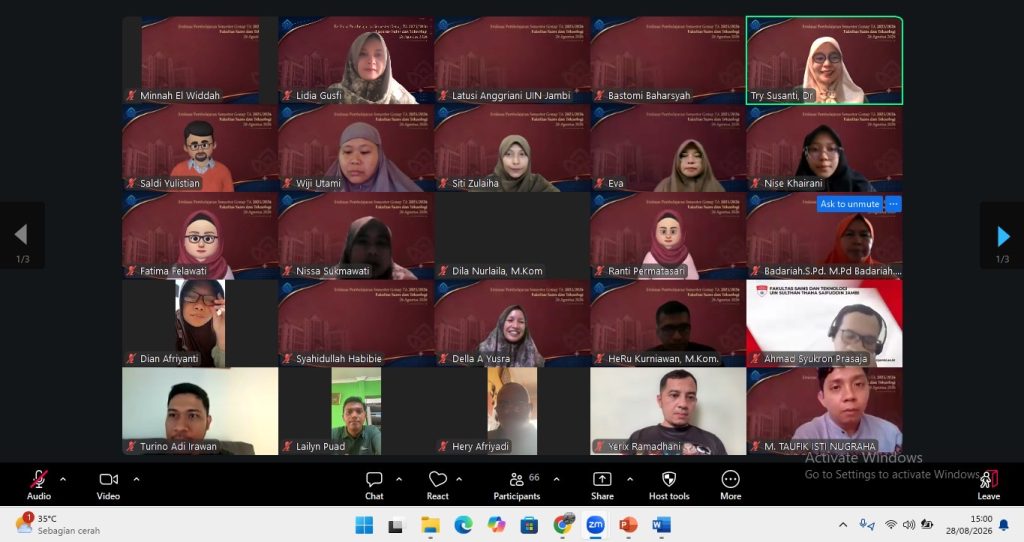Viewport: 1024px width, 542px height.
Task: Click name label Latusi Anggriani UIN Jambi
Action: tap(511, 95)
